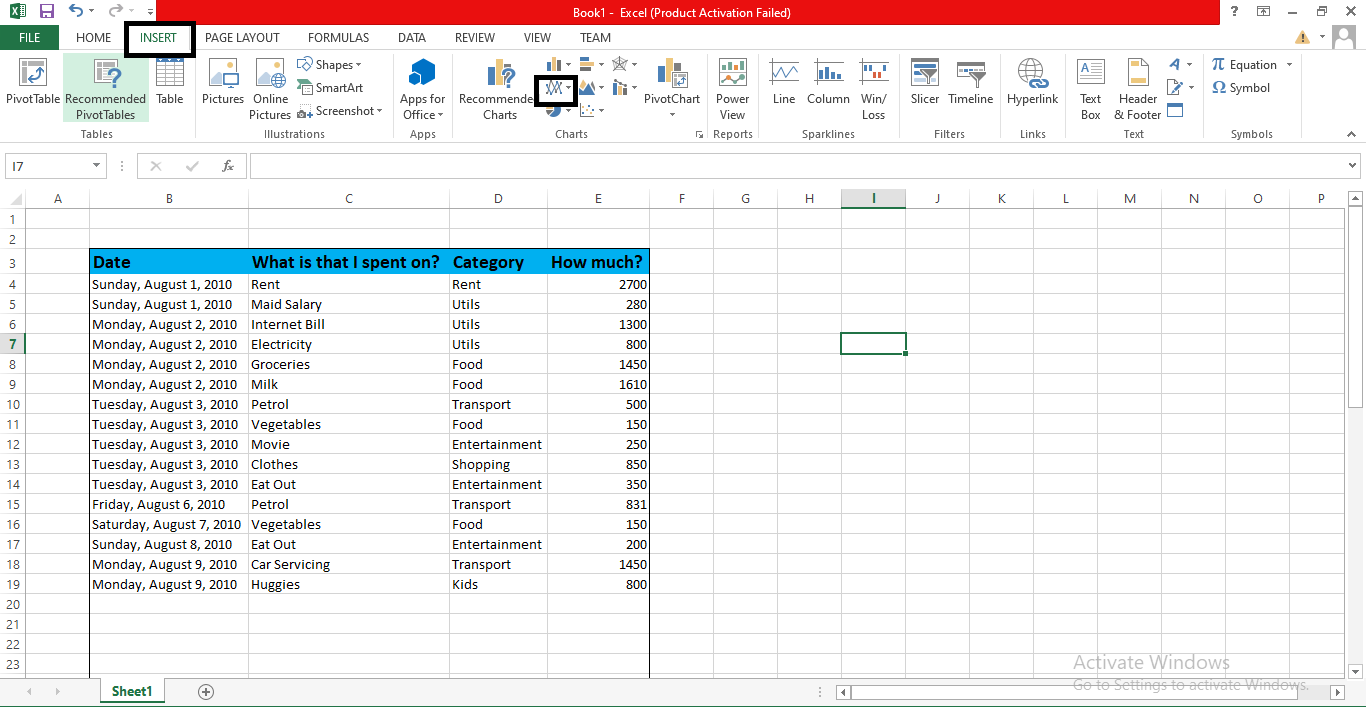Select column C header
This screenshot has width=1366, height=714.
pos(348,199)
